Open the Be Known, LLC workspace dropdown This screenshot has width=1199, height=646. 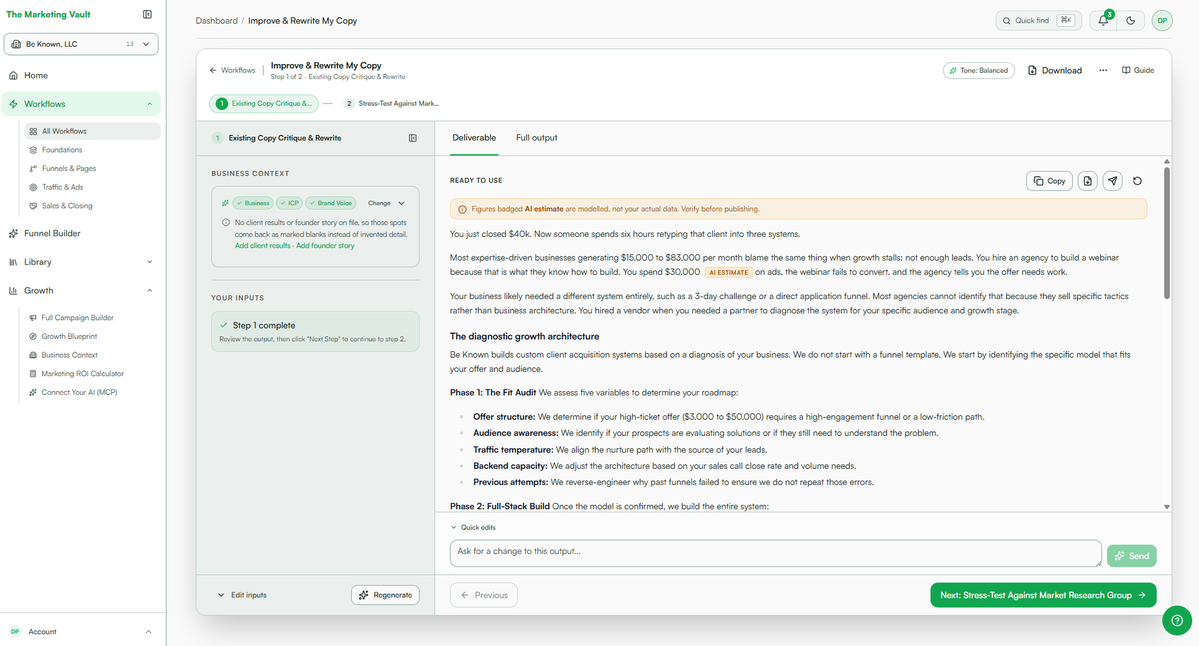[x=81, y=44]
